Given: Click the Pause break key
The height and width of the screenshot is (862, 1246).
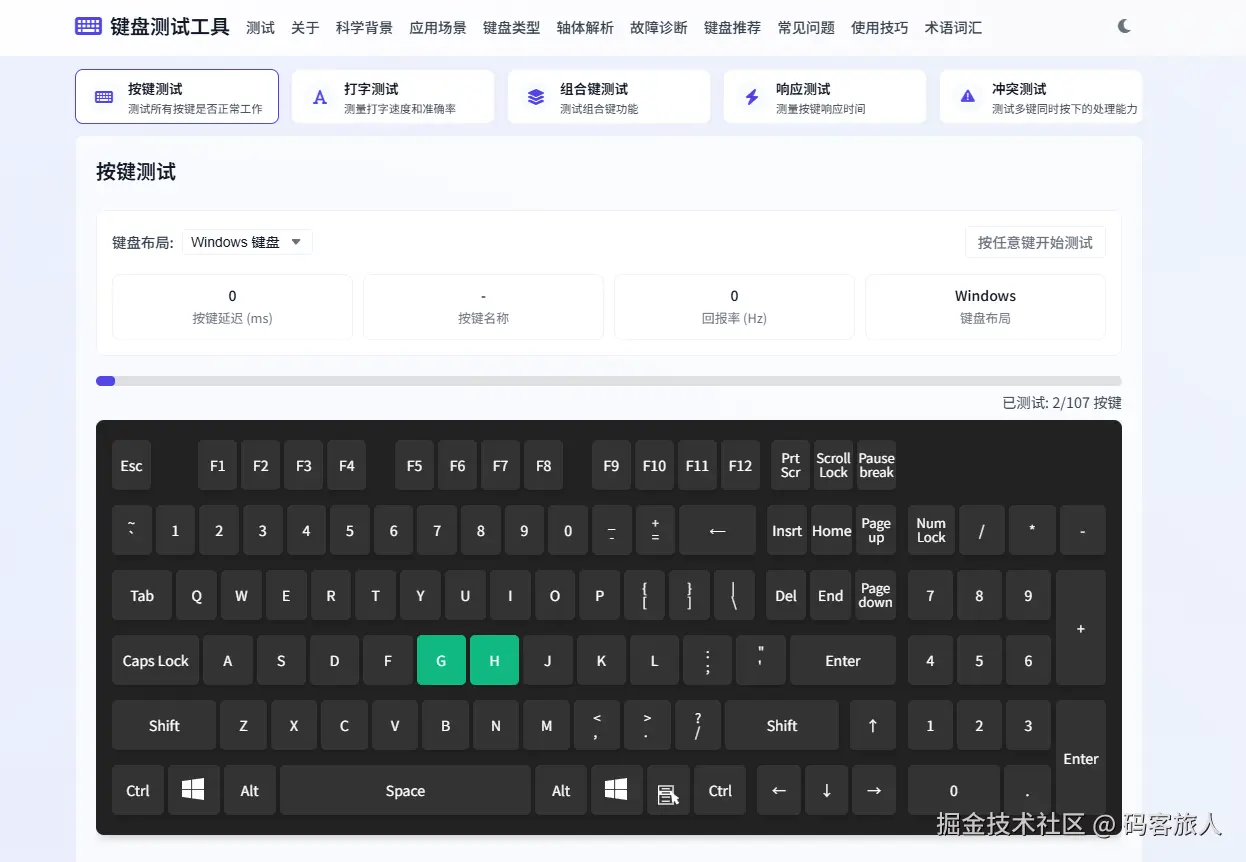Looking at the screenshot, I should point(876,465).
